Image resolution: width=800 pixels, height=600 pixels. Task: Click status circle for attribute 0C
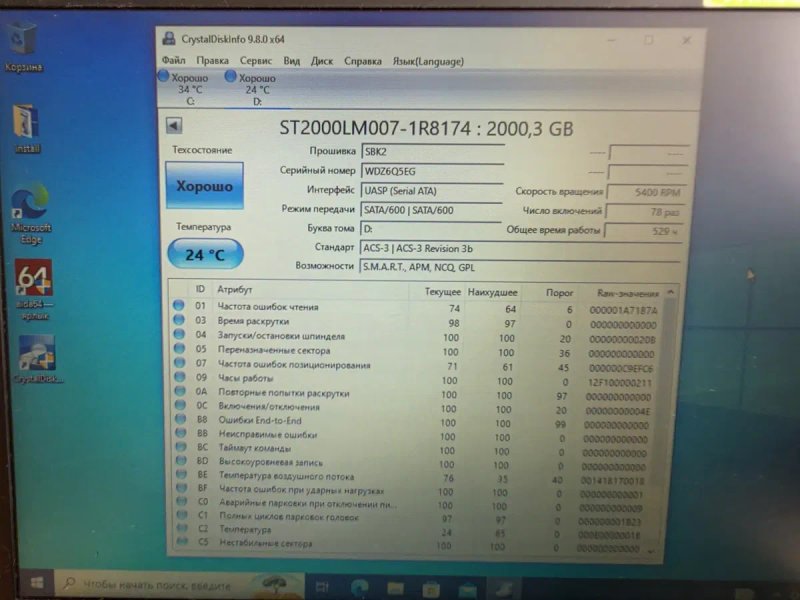(x=180, y=405)
